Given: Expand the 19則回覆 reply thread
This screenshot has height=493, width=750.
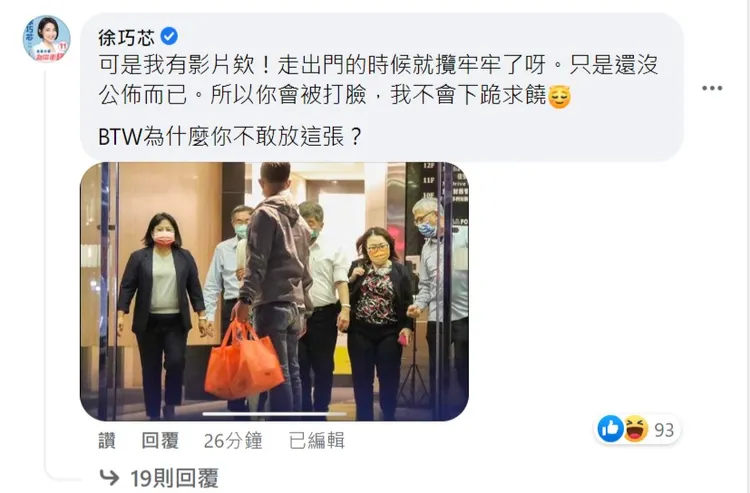Looking at the screenshot, I should [x=175, y=478].
